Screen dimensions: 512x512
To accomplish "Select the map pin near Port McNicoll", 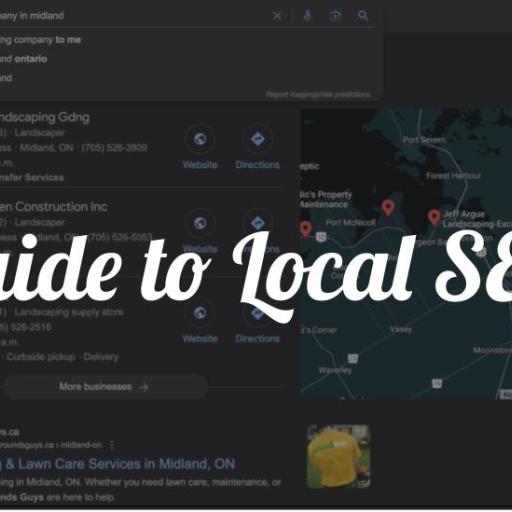I will pos(388,207).
